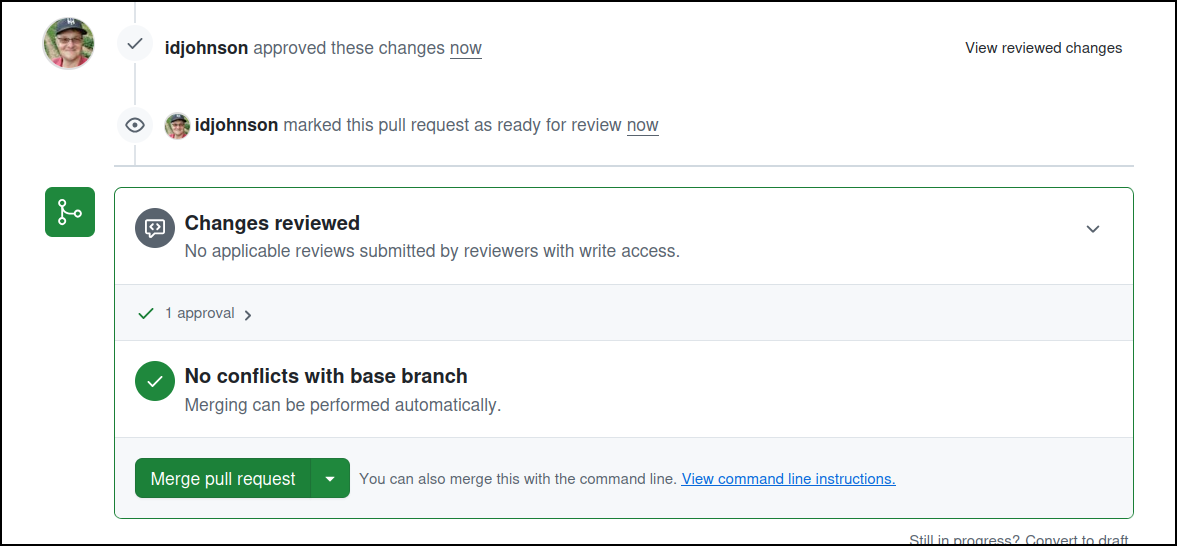Open the merge method dropdown arrow
This screenshot has height=546, width=1177.
[x=330, y=478]
